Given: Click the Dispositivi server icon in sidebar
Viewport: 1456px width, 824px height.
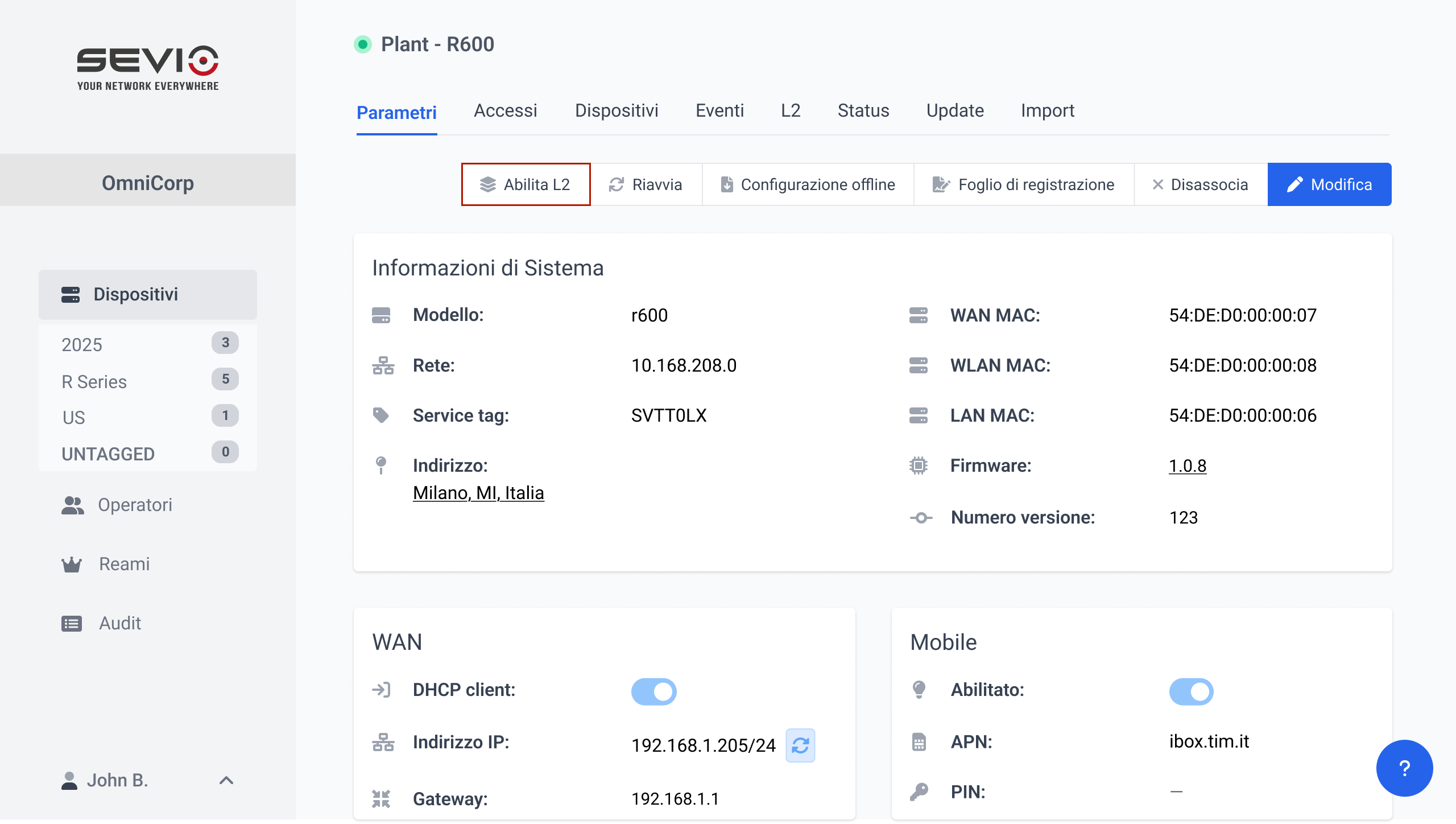Looking at the screenshot, I should click(x=71, y=295).
